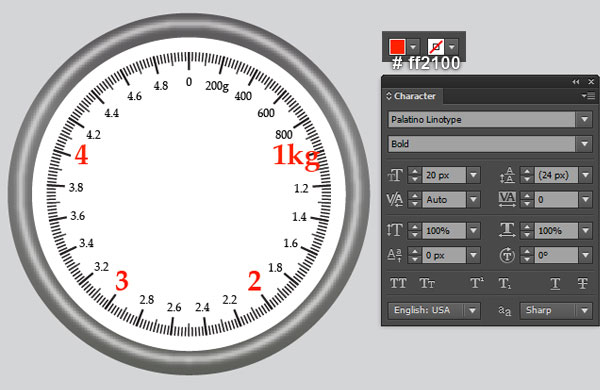Screen dimensions: 600x390
Task: Click the 200g label on the dial
Action: [x=217, y=86]
